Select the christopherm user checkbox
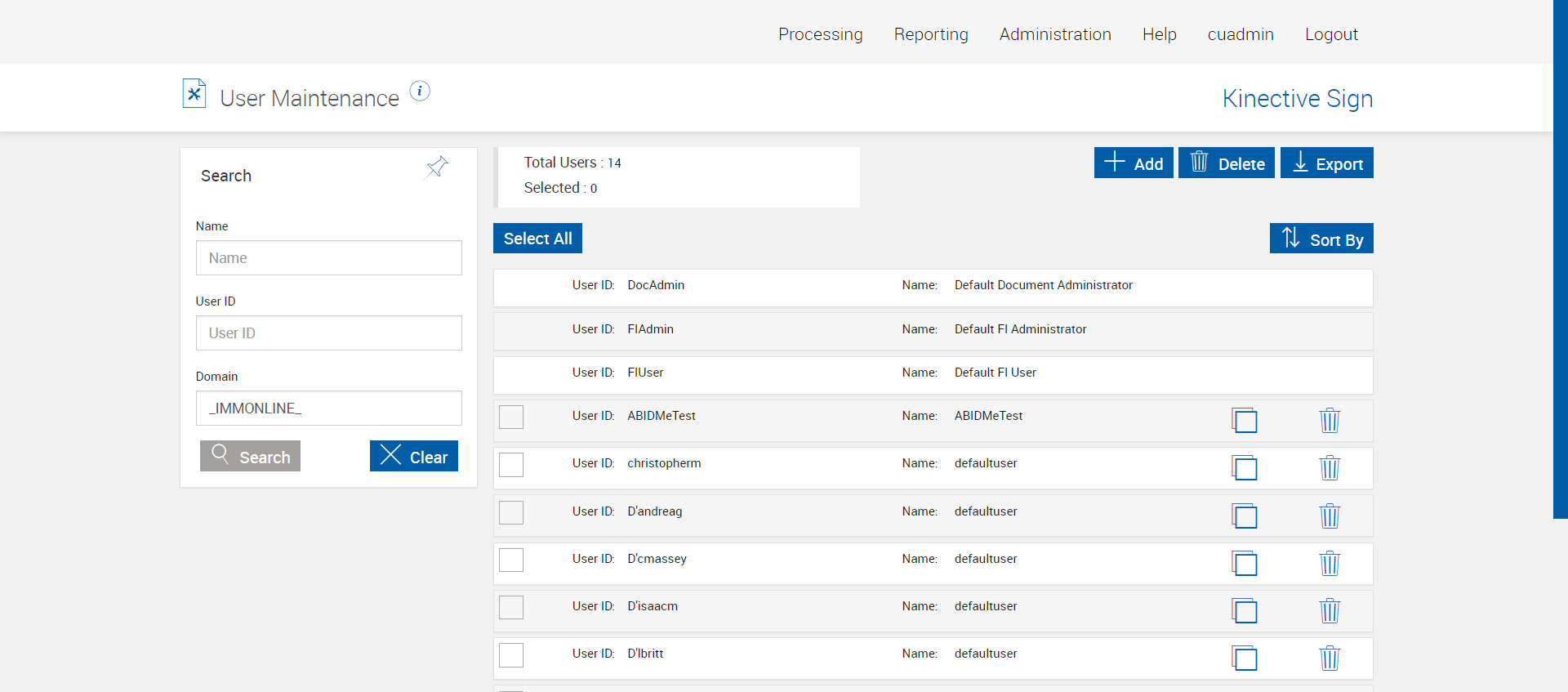Viewport: 1568px width, 692px height. click(511, 465)
